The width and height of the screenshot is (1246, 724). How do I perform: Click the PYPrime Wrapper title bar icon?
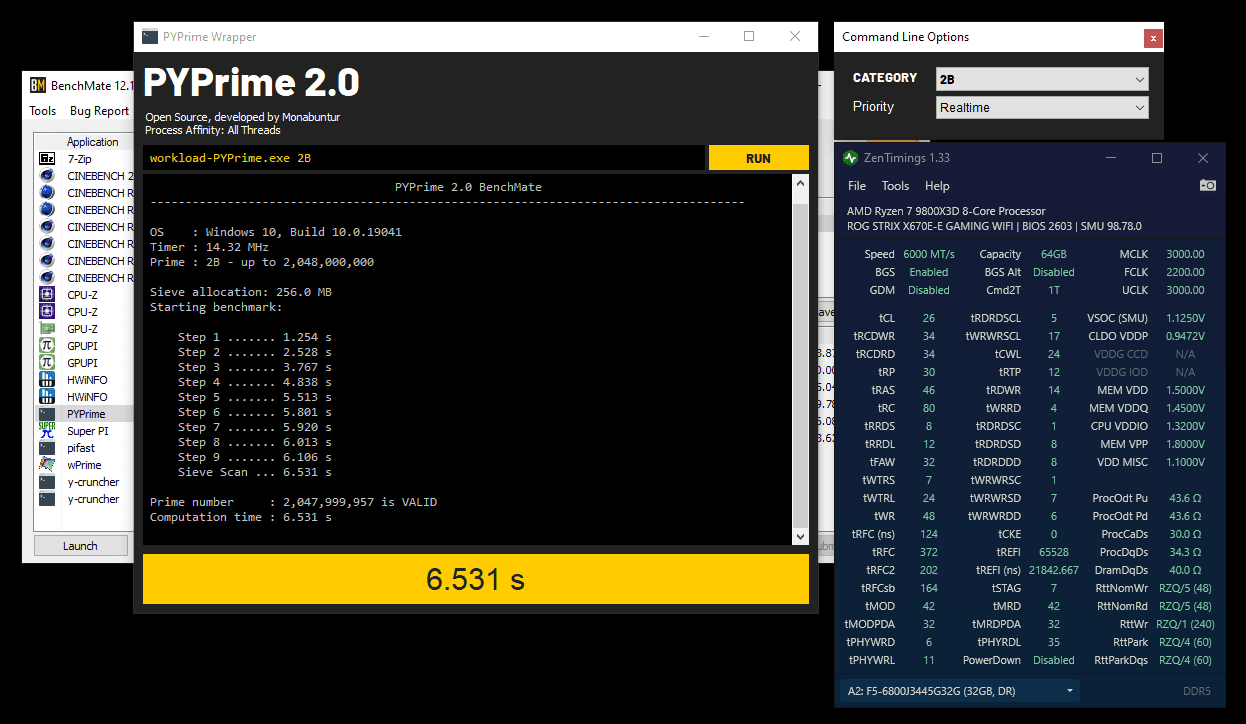[x=149, y=37]
